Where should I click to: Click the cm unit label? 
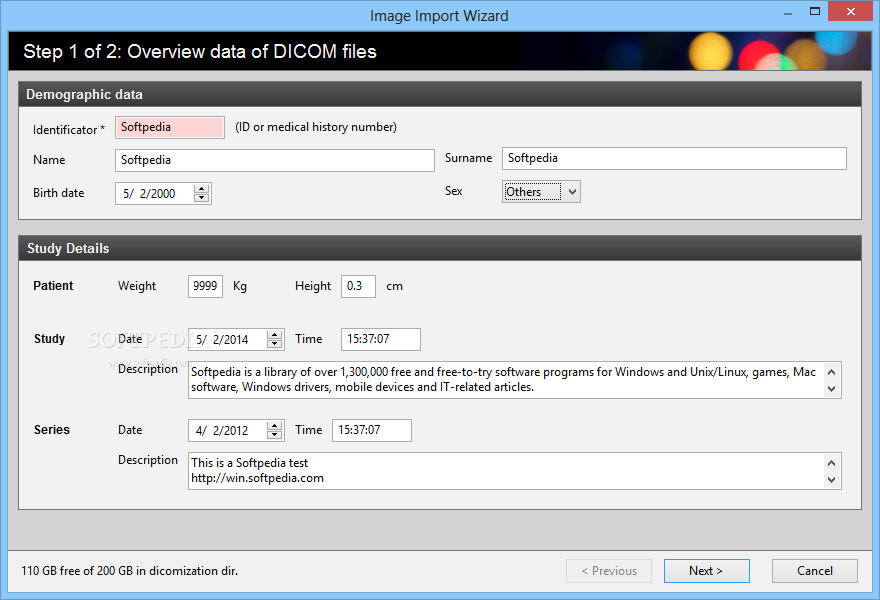pyautogui.click(x=395, y=286)
